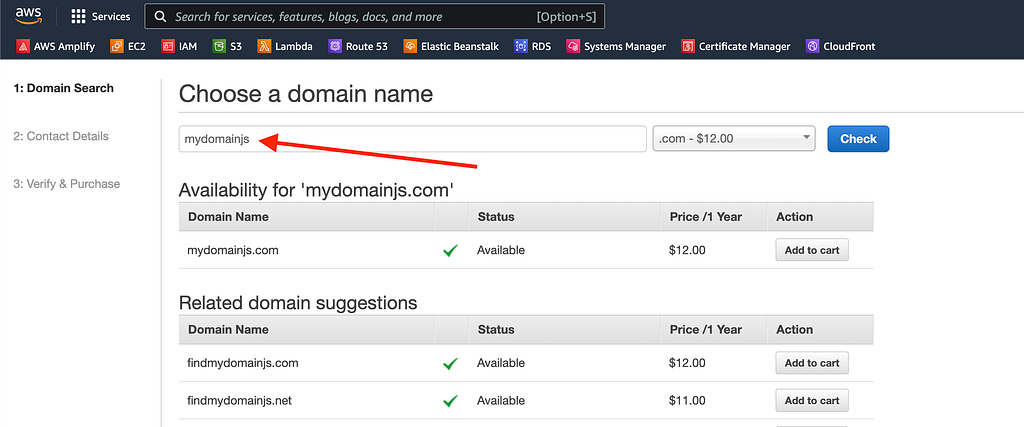The width and height of the screenshot is (1024, 427).
Task: Open Certificate Manager shortcut icon
Action: [x=688, y=46]
